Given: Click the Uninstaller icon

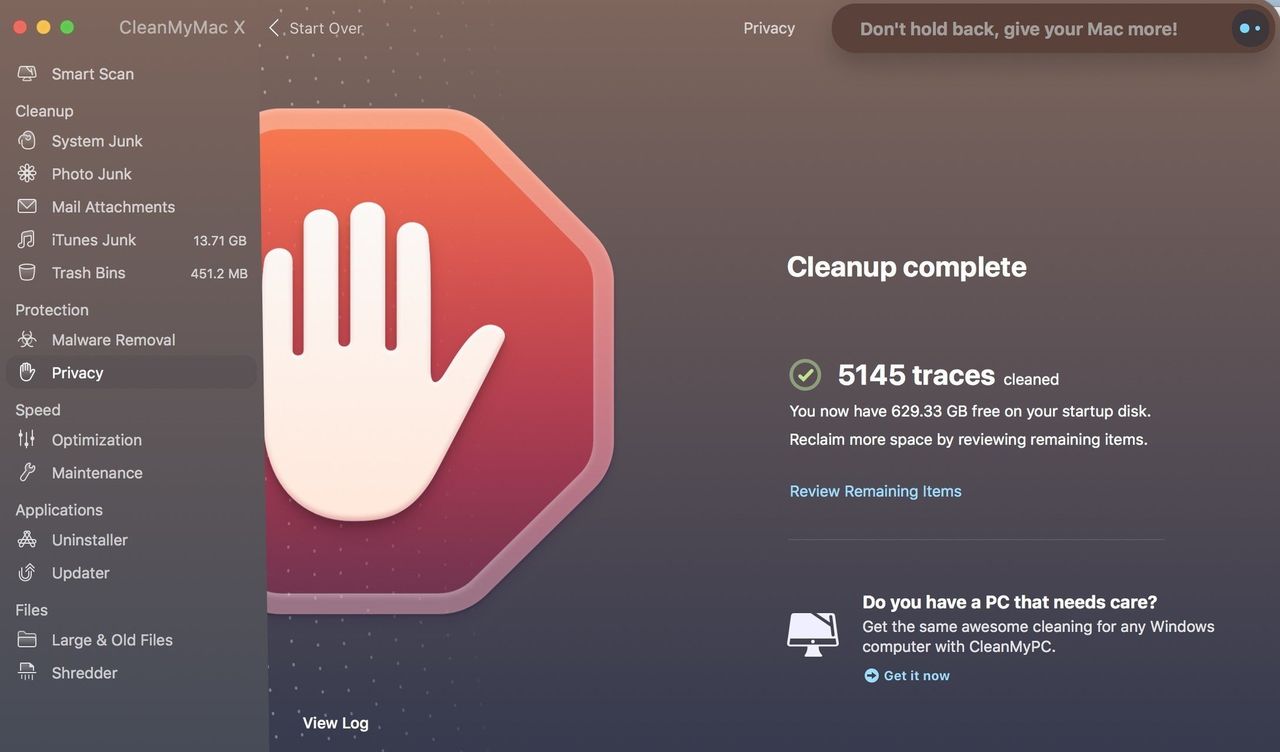Looking at the screenshot, I should point(27,540).
